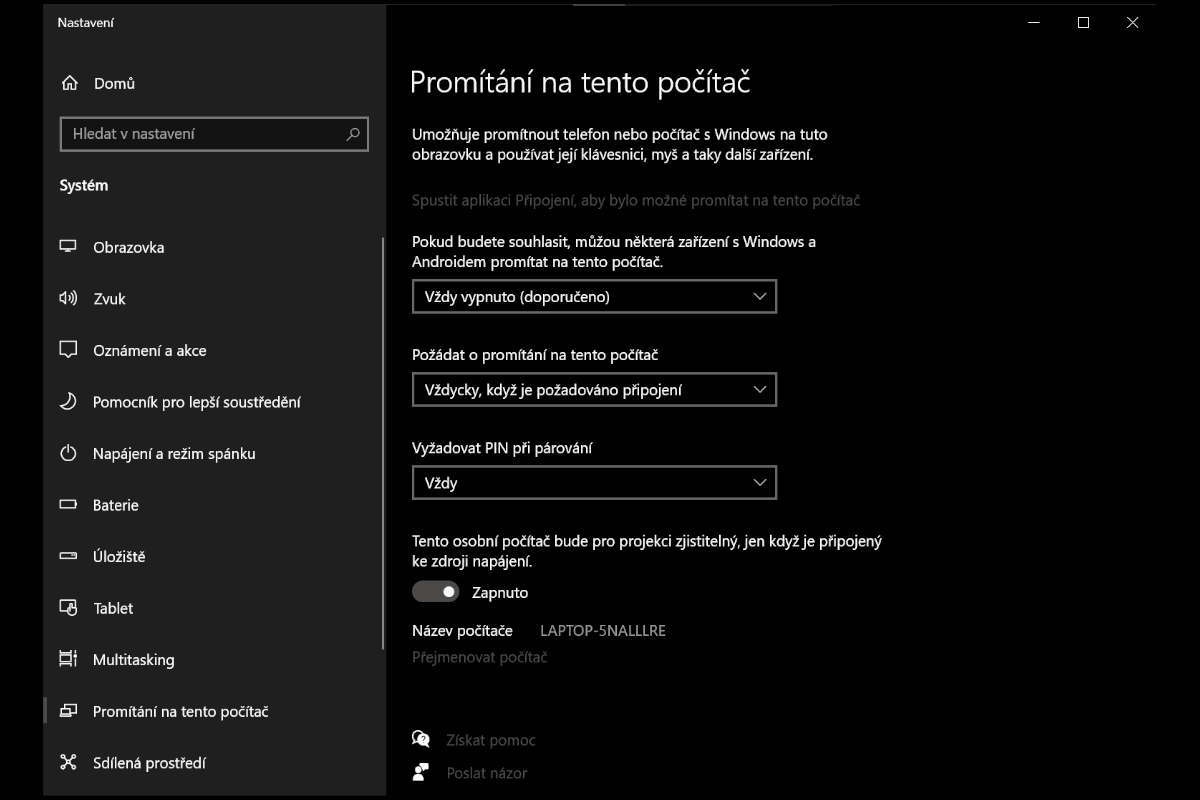1200x800 pixels.
Task: Open Obrazovka display settings icon
Action: (68, 247)
